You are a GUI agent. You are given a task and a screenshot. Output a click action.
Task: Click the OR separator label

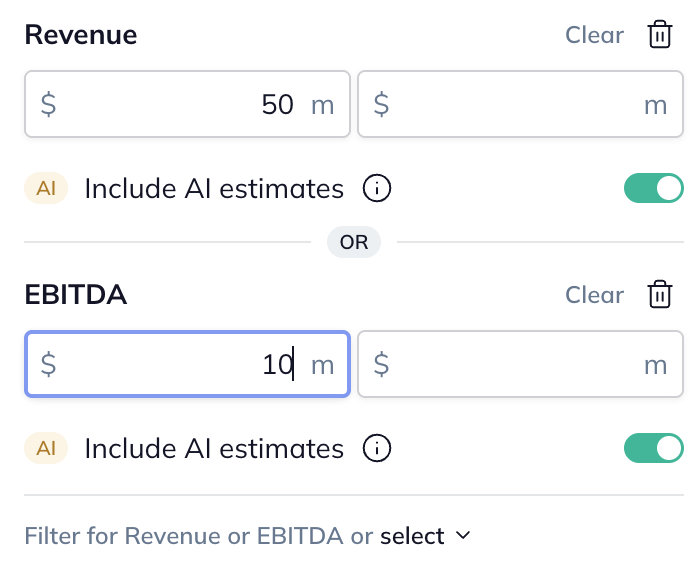click(354, 242)
